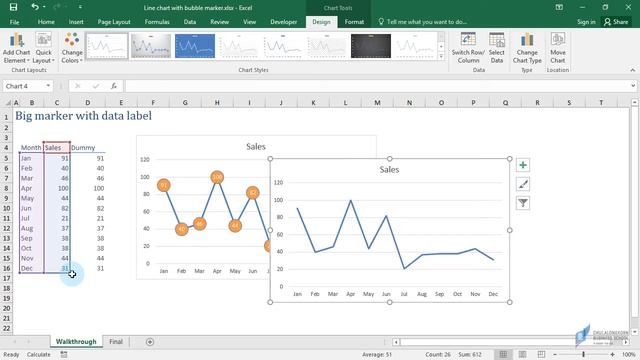Switch to the Home tab
The height and width of the screenshot is (360, 640).
click(x=46, y=22)
